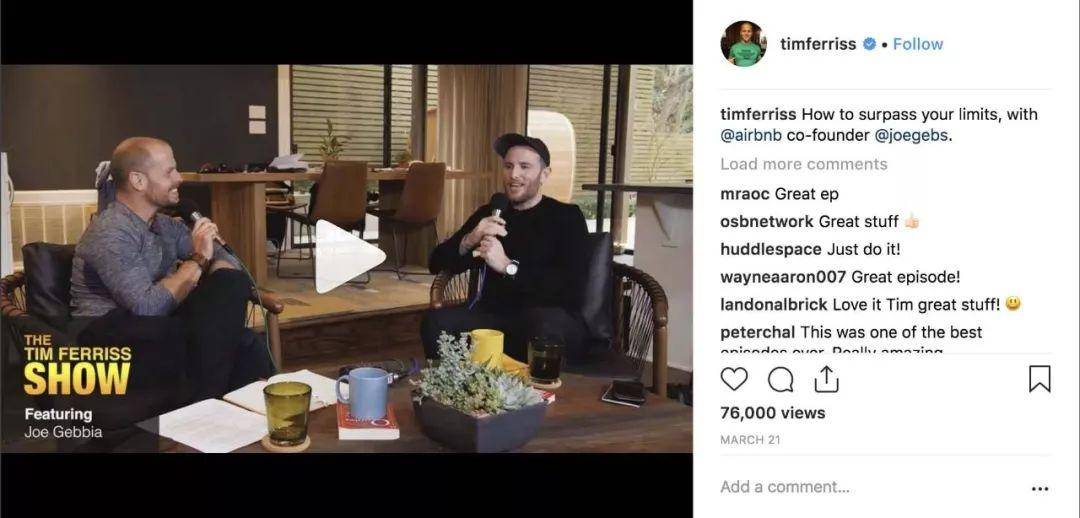Screen dimensions: 1080x518
Task: Open the timferriss profile picture avatar
Action: 743,43
